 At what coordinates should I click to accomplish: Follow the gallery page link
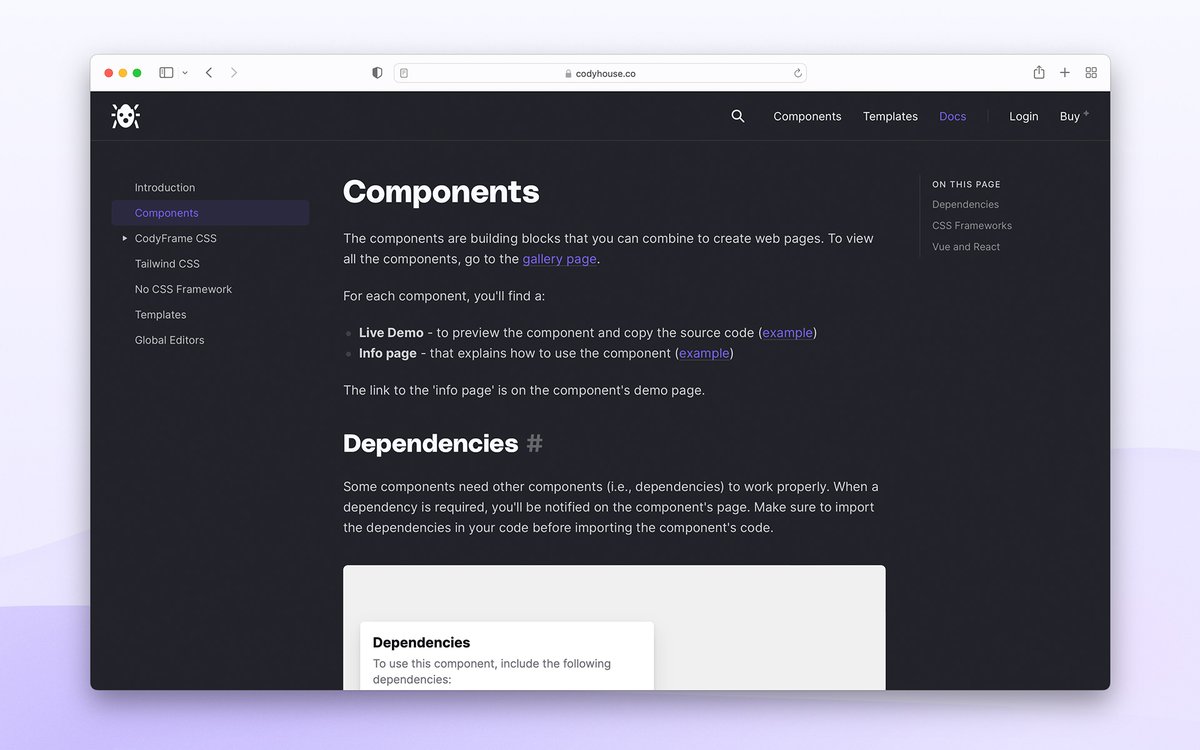click(x=560, y=259)
